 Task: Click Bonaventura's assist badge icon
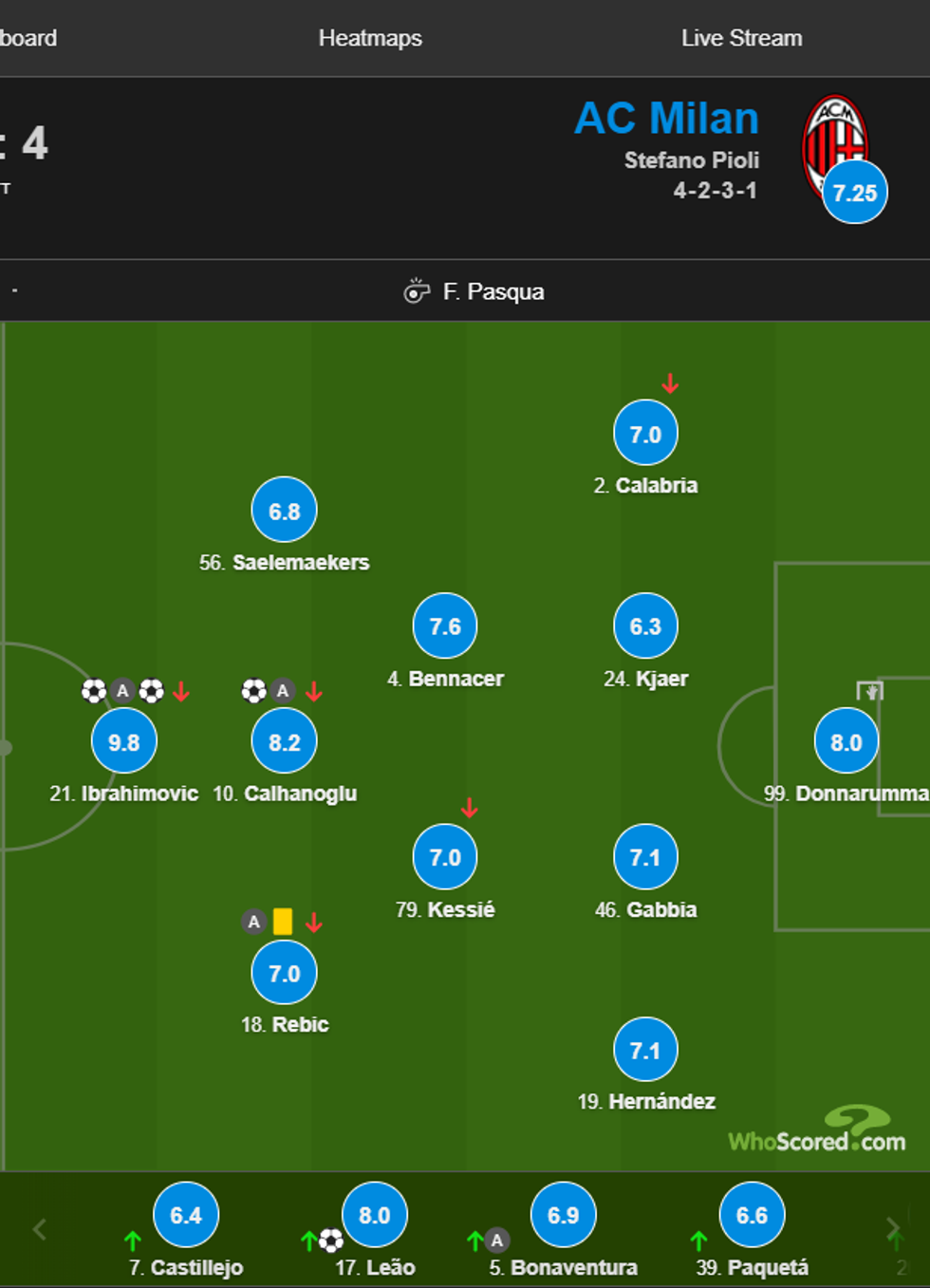[x=496, y=1240]
